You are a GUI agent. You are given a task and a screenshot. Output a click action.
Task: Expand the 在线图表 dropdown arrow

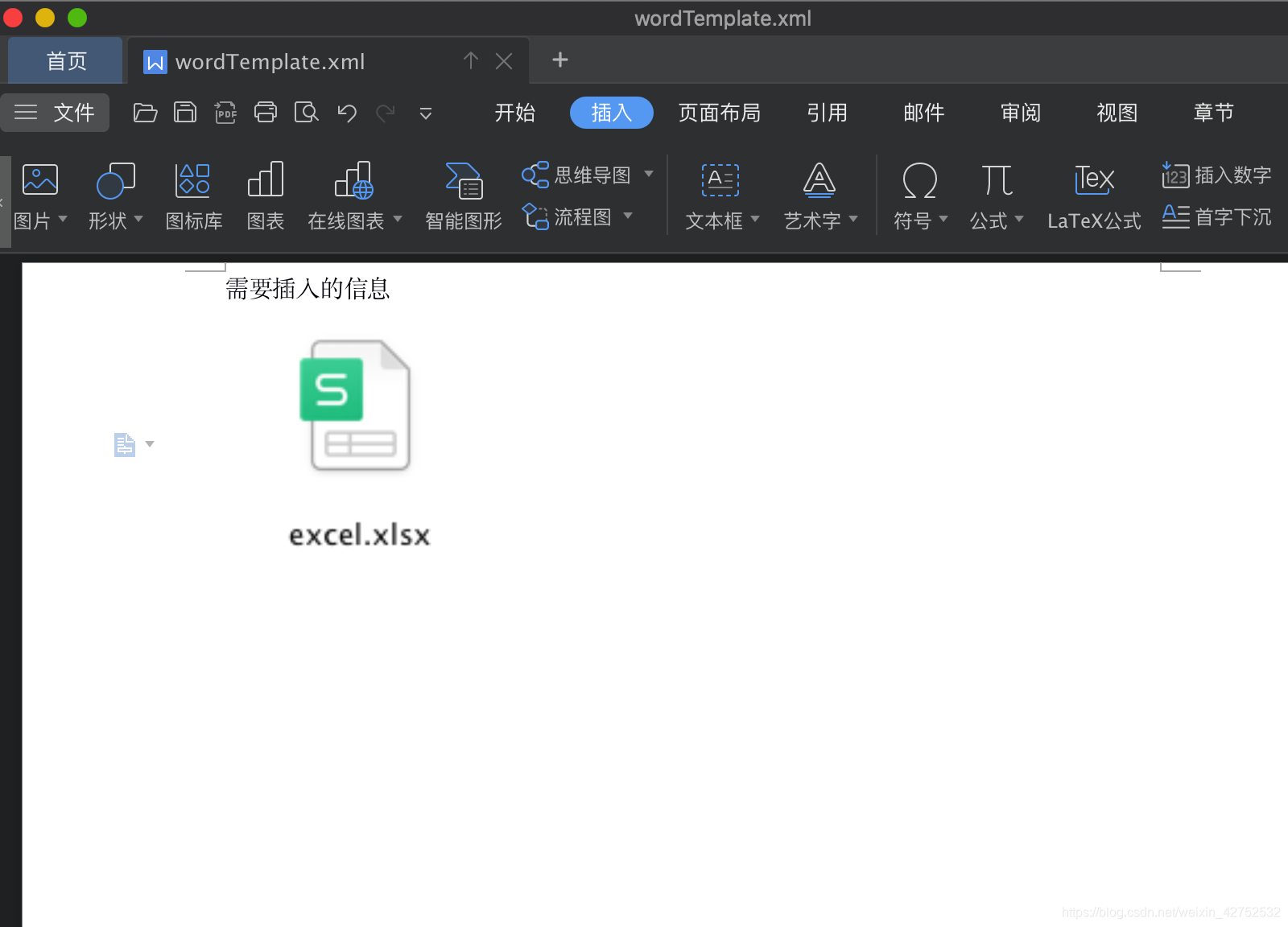point(397,219)
